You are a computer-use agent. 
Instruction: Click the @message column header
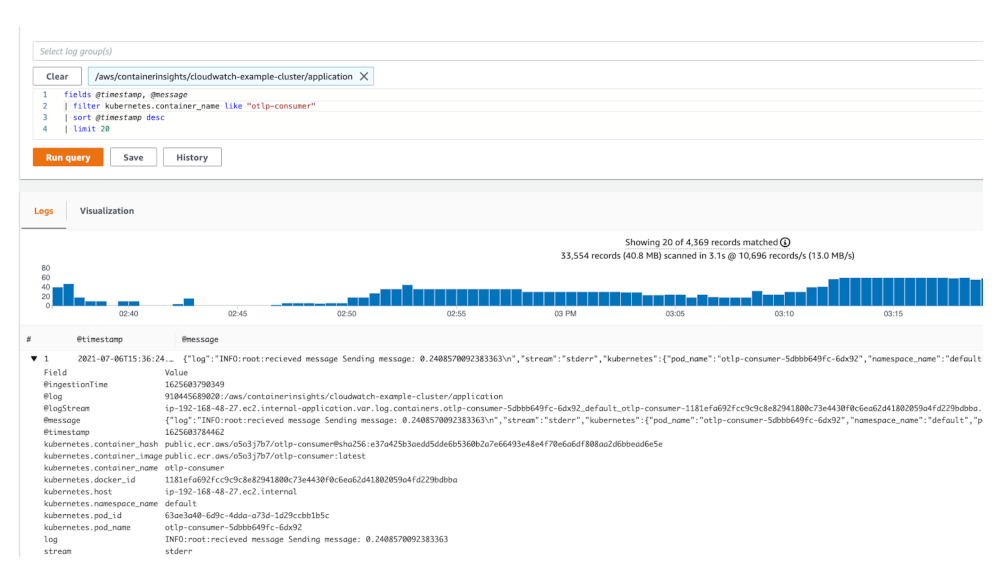tap(200, 338)
